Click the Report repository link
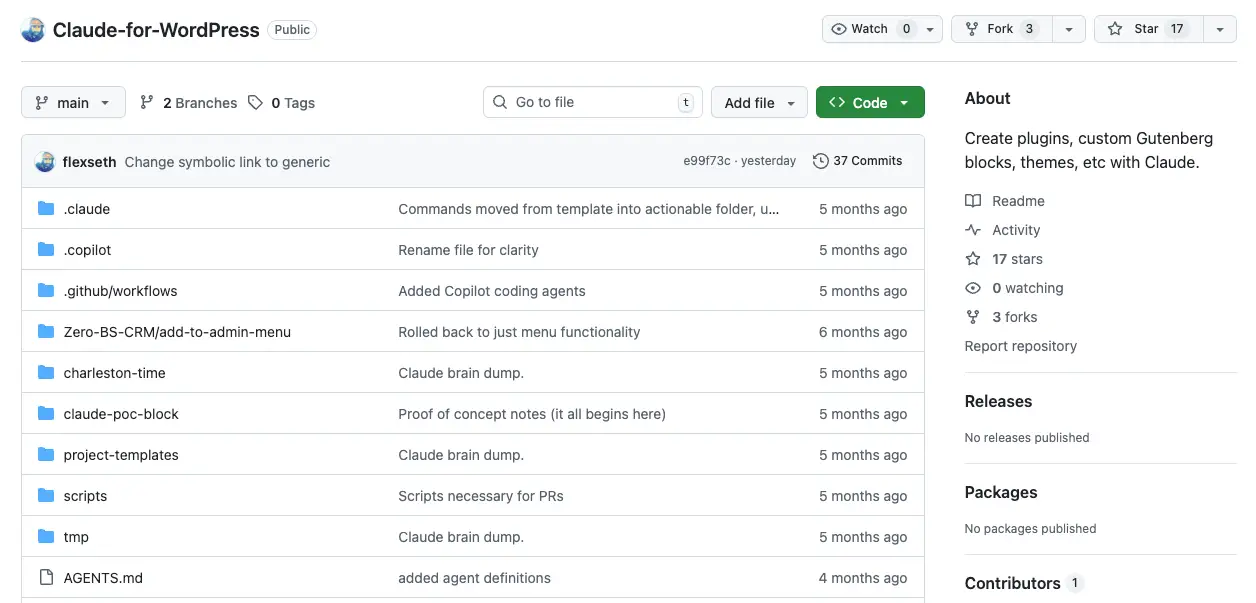The width and height of the screenshot is (1256, 603). 1020,346
